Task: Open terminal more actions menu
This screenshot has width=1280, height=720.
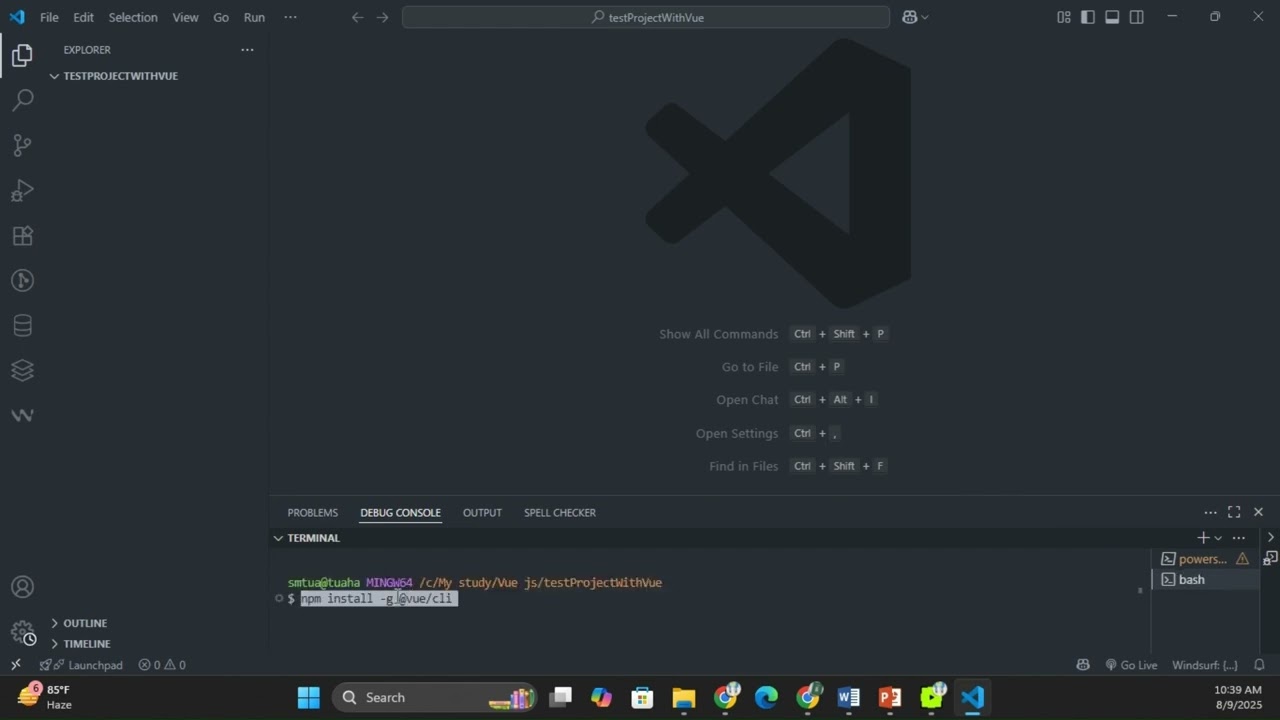Action: (1239, 538)
